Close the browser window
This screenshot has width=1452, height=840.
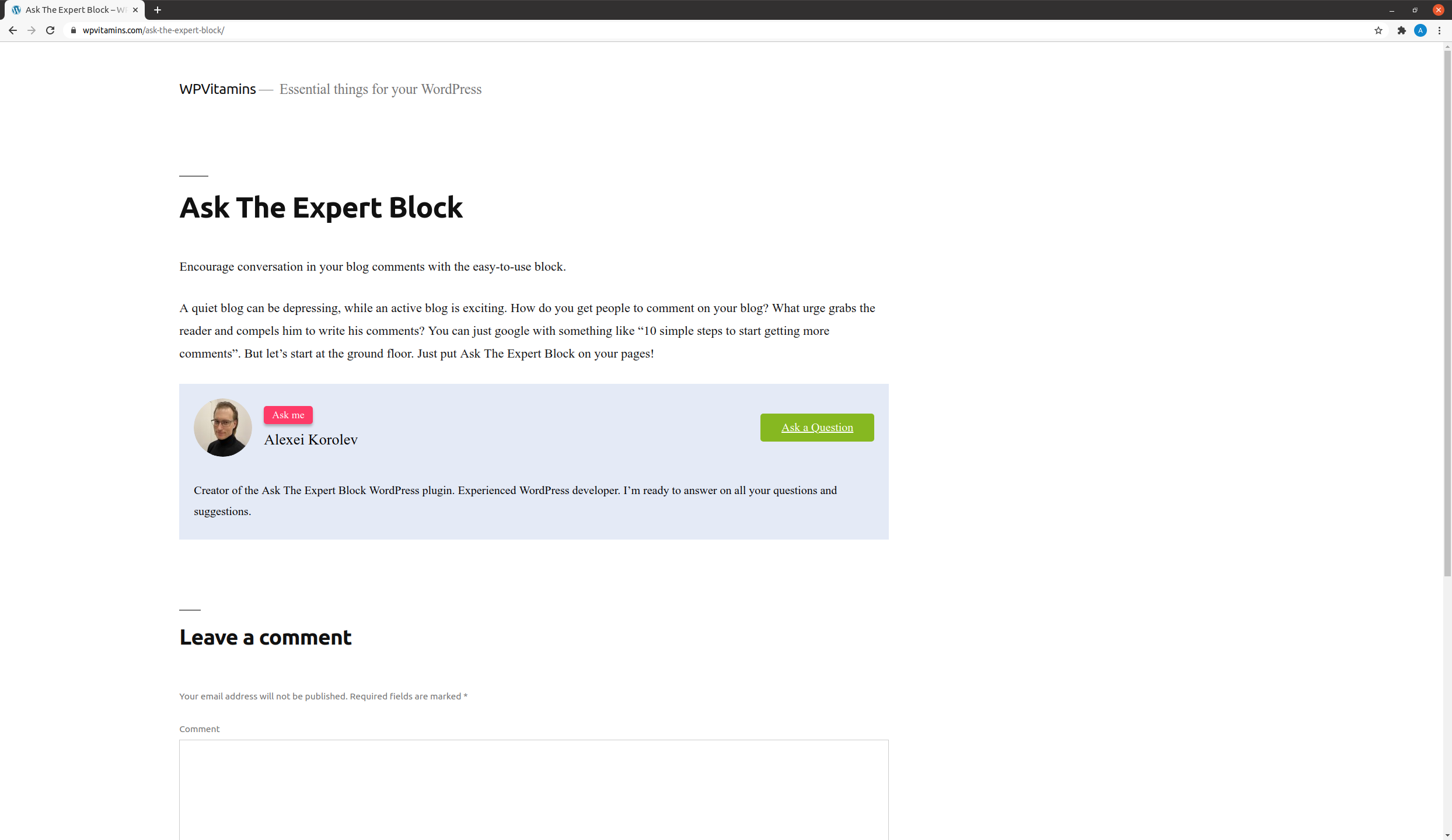pyautogui.click(x=1439, y=10)
